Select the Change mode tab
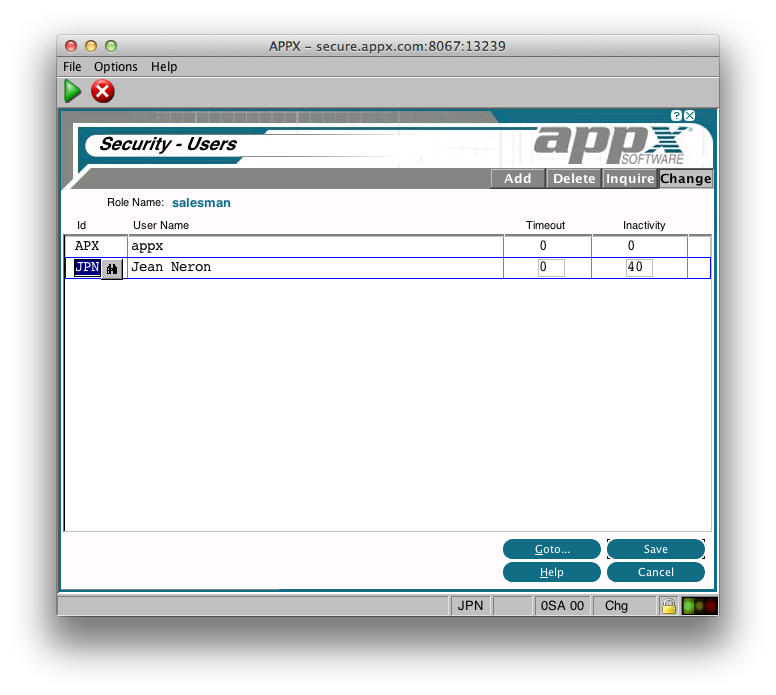 686,179
